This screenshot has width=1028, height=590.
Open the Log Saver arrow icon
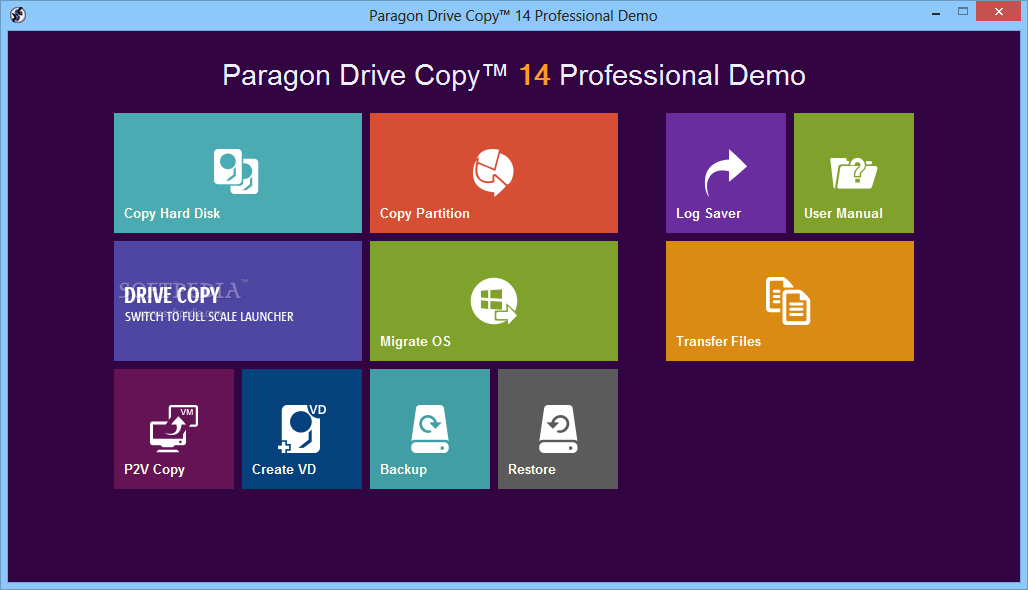coord(725,173)
